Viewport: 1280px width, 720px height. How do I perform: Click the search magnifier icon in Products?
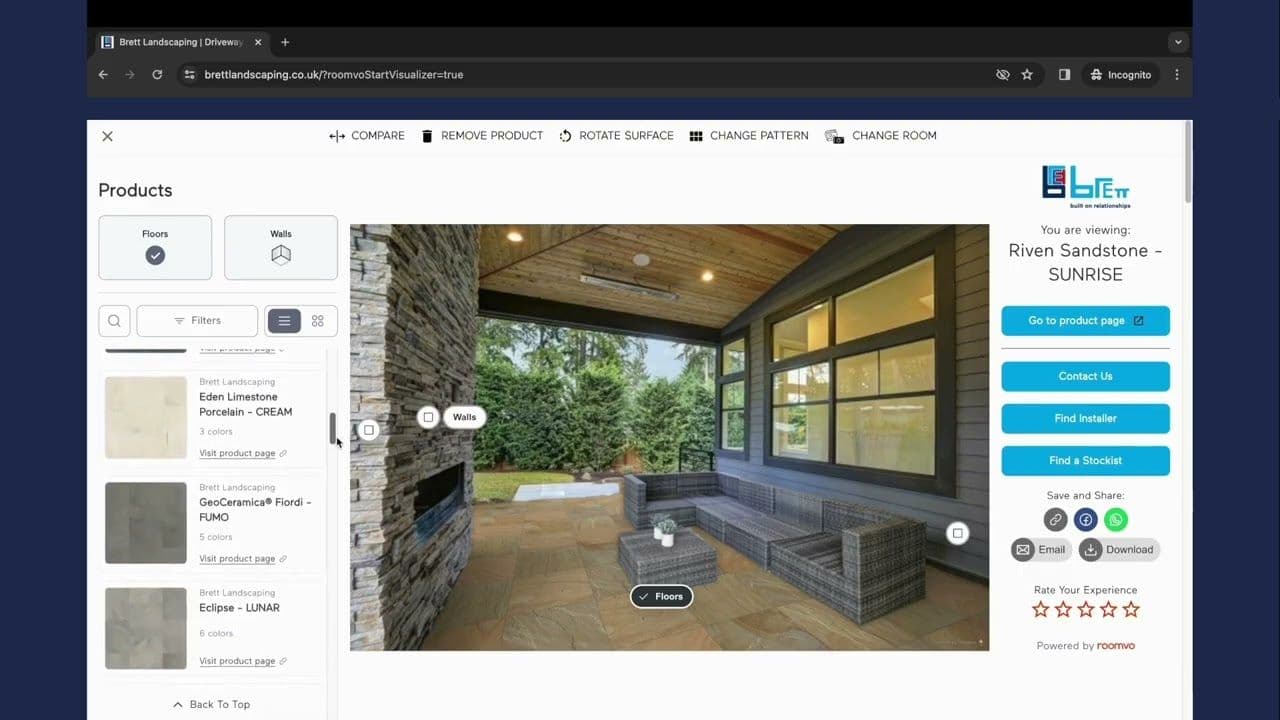(x=114, y=321)
